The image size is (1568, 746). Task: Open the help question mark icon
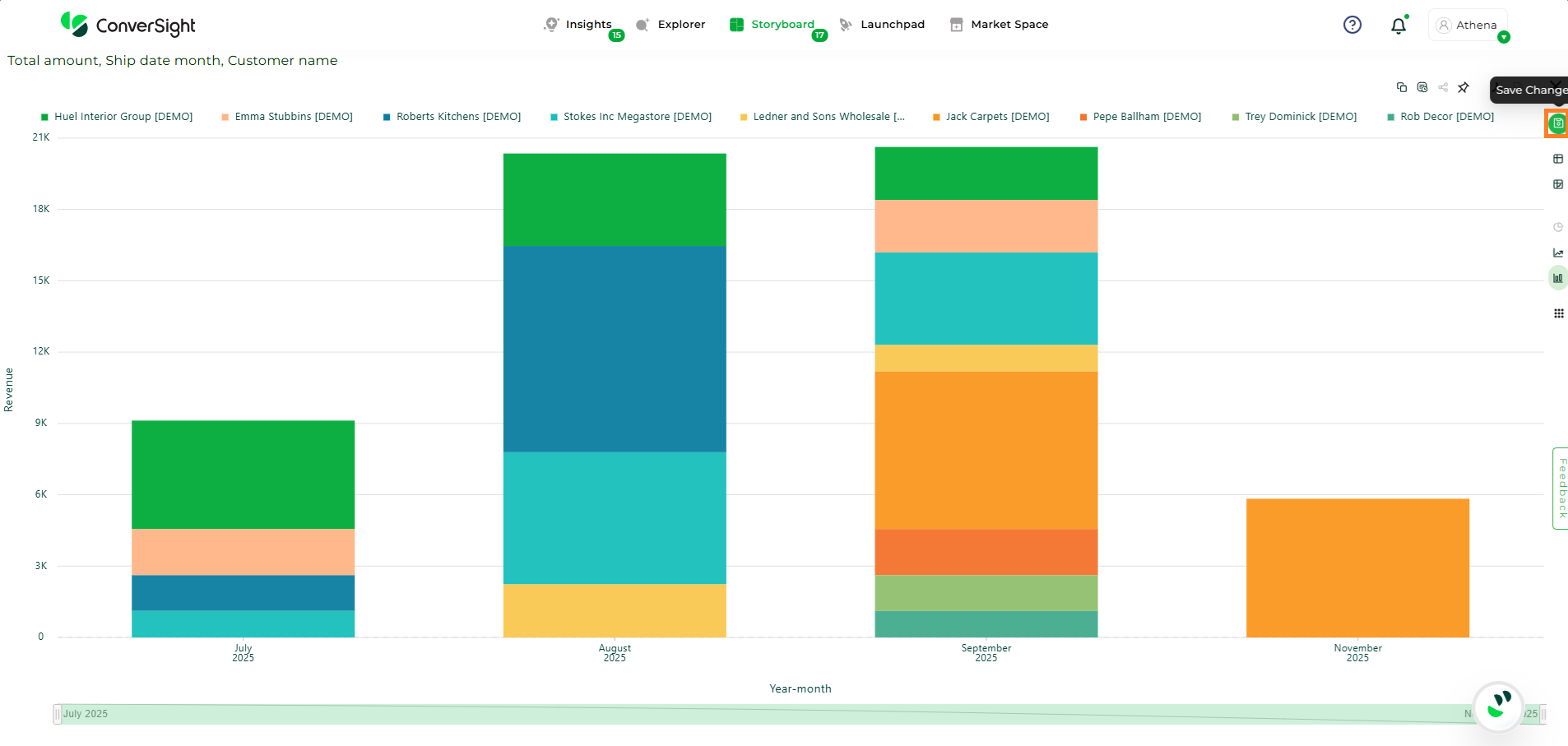[1352, 25]
